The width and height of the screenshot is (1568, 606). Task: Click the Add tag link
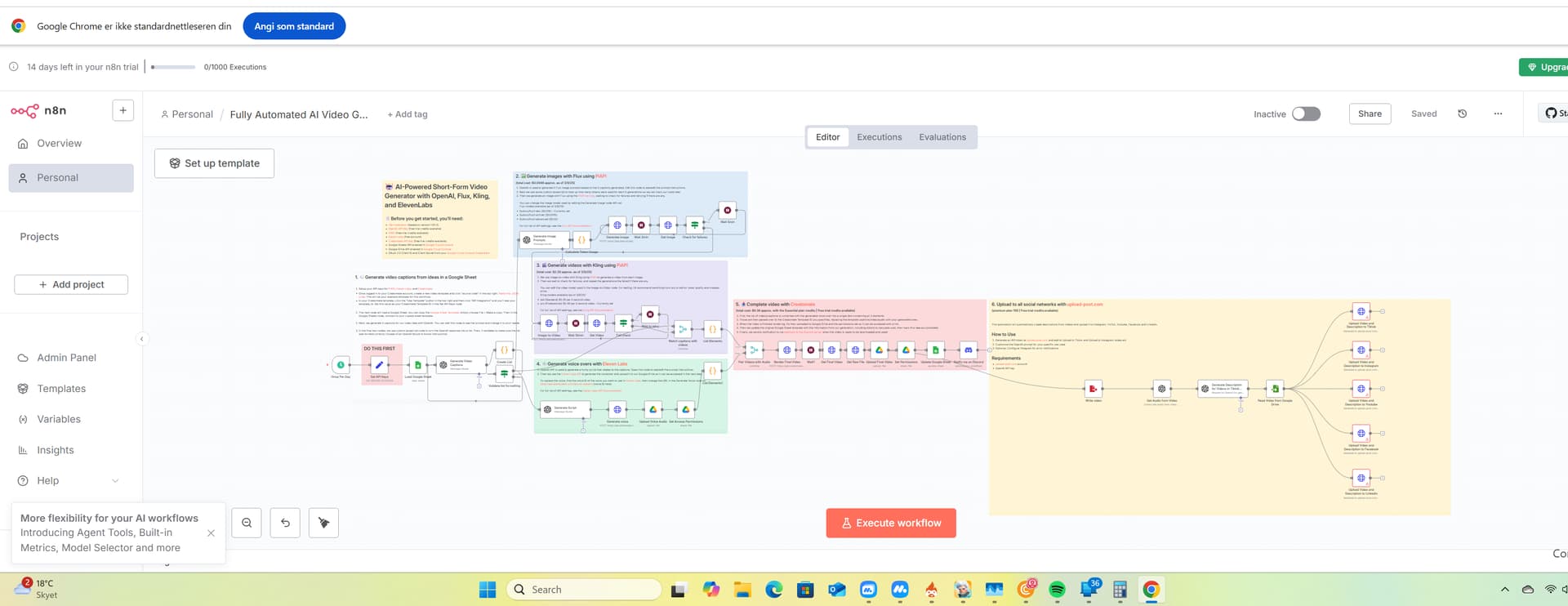(408, 114)
